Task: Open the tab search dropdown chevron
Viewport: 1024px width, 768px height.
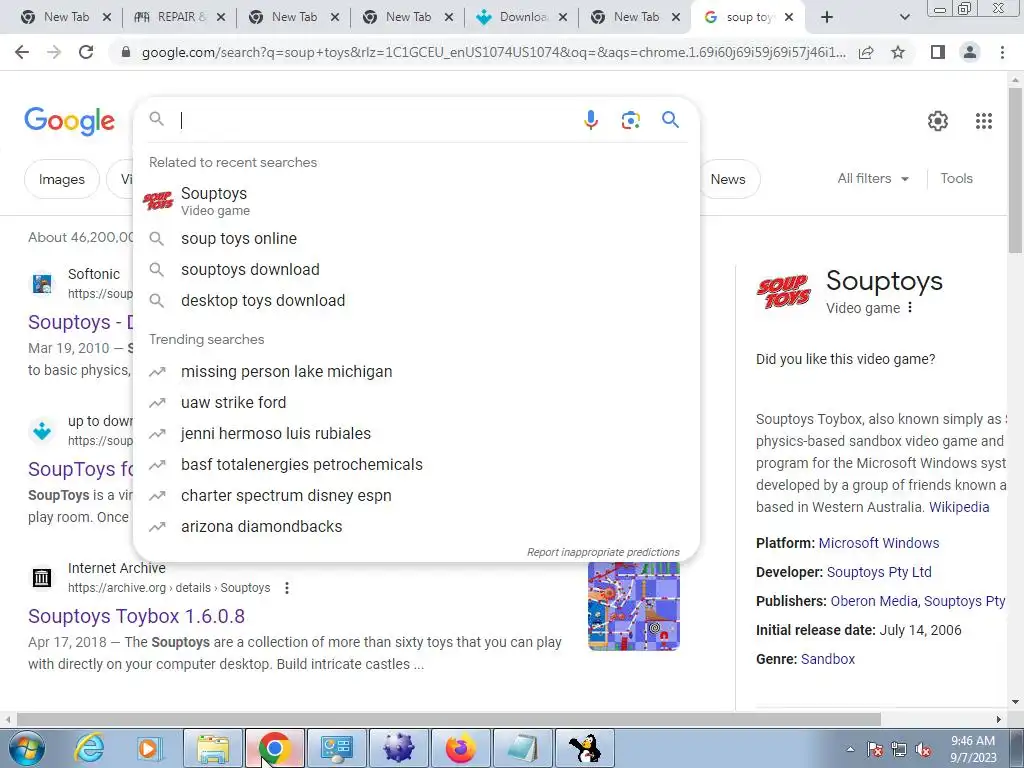Action: tap(904, 18)
